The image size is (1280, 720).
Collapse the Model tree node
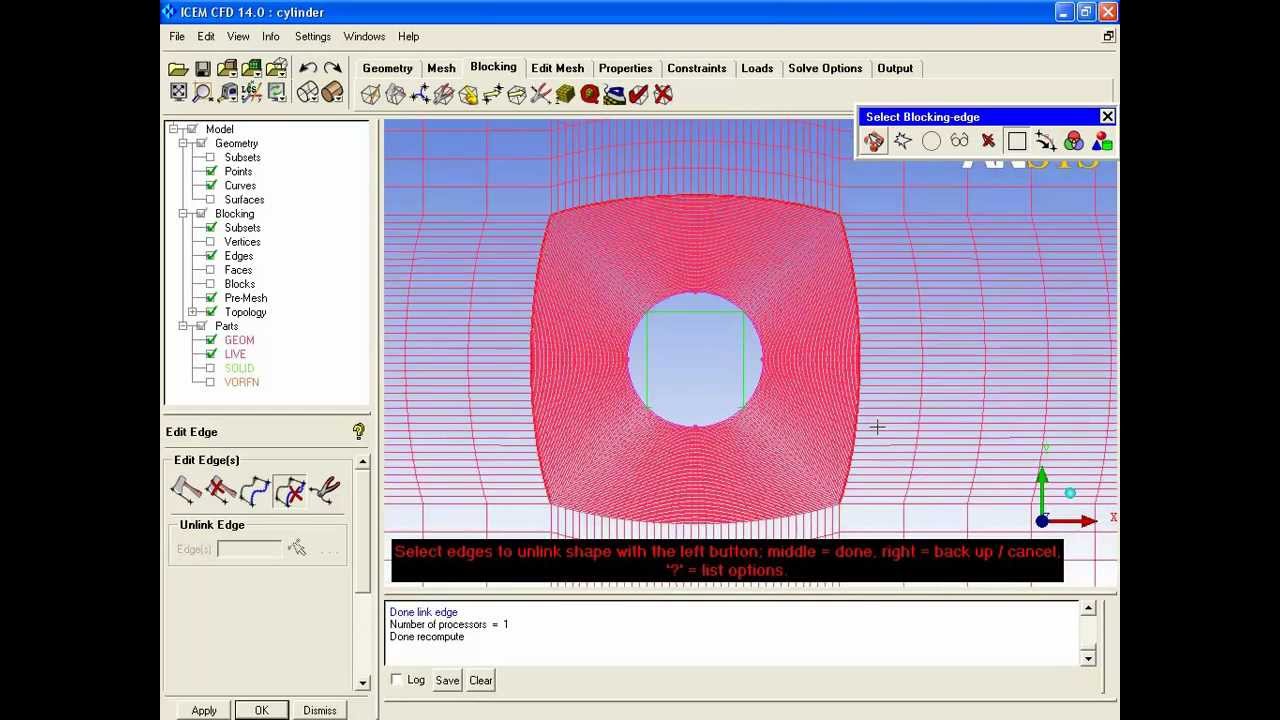tap(174, 129)
